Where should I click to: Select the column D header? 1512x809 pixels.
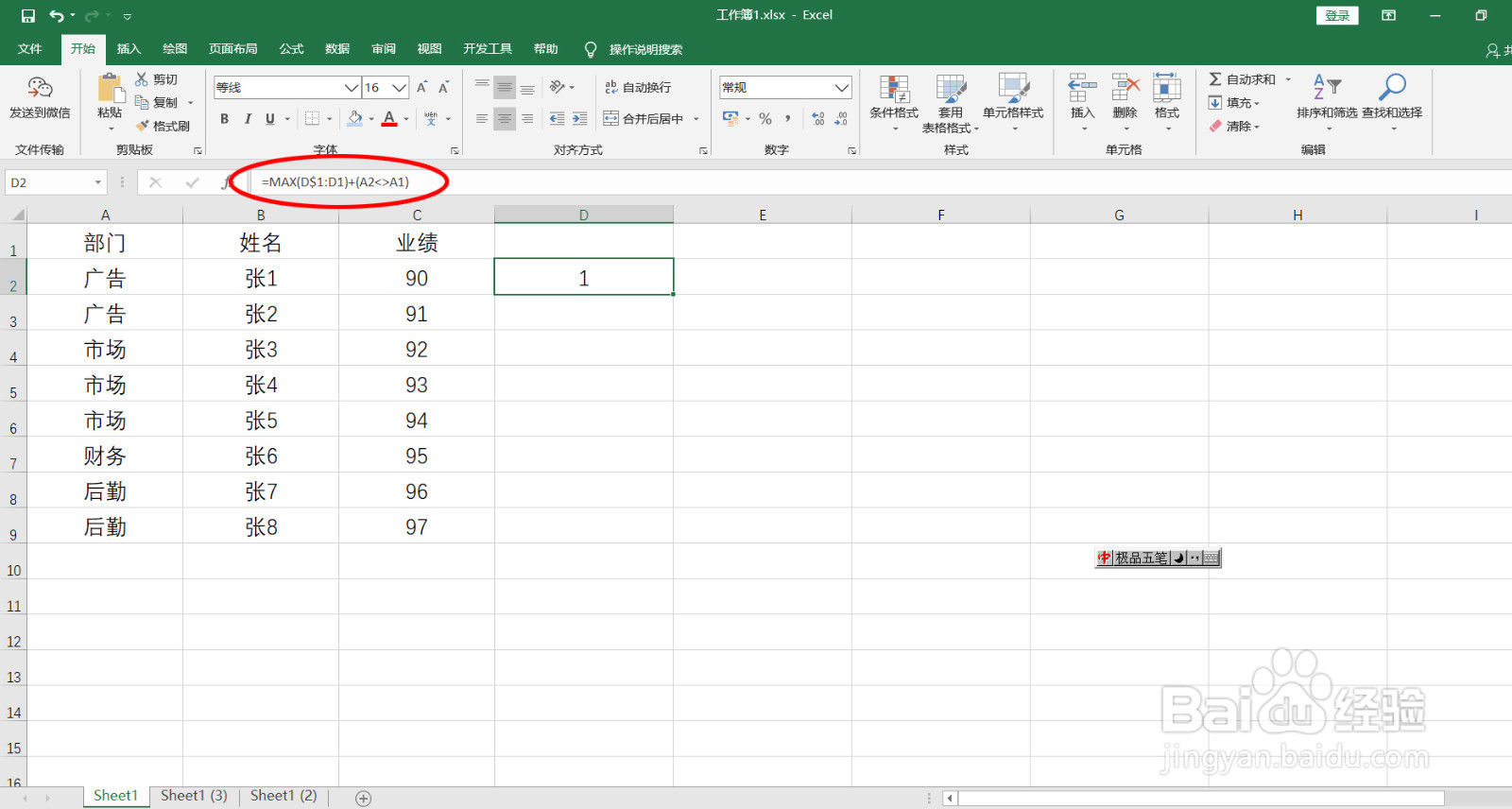pyautogui.click(x=584, y=215)
